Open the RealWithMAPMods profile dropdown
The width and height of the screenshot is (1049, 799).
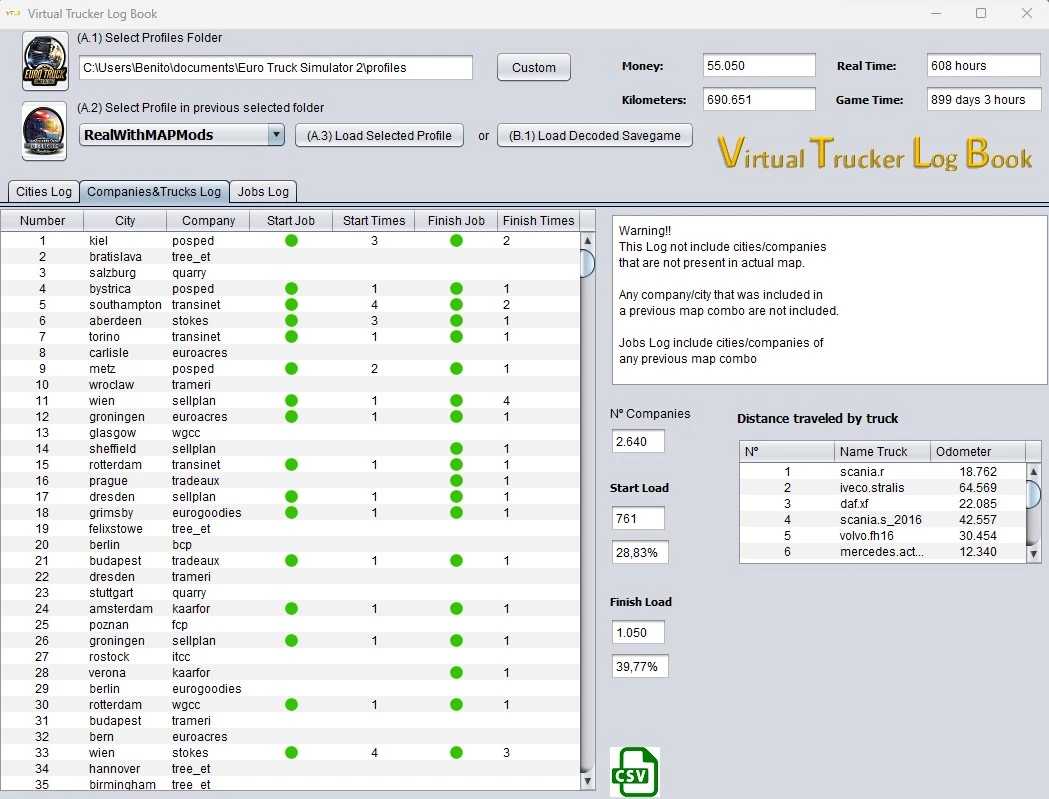pyautogui.click(x=276, y=135)
